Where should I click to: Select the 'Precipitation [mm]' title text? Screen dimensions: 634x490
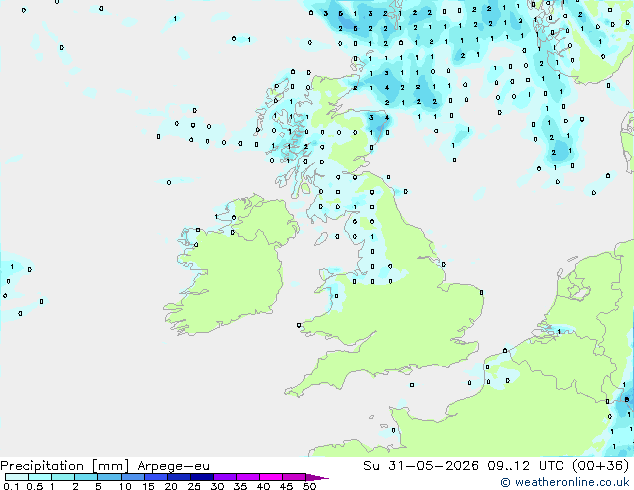point(65,466)
